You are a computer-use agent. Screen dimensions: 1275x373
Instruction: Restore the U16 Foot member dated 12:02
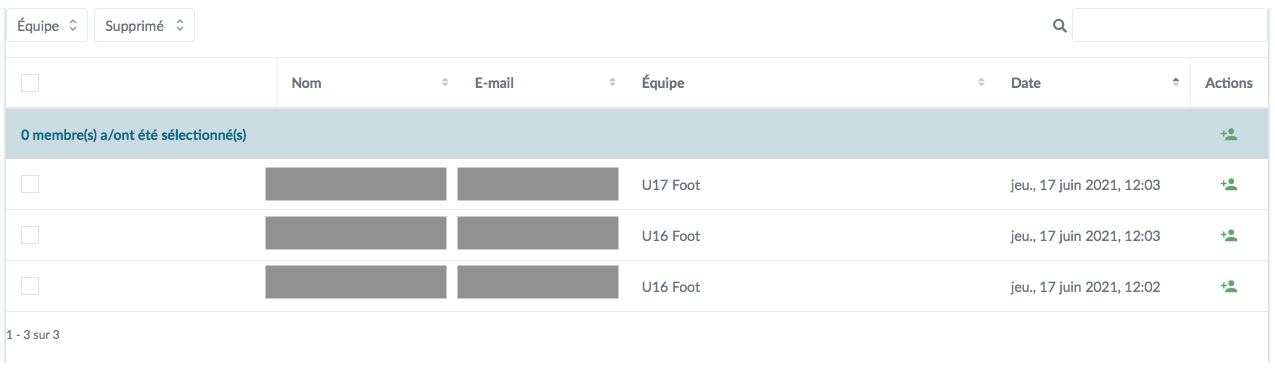pos(1229,286)
